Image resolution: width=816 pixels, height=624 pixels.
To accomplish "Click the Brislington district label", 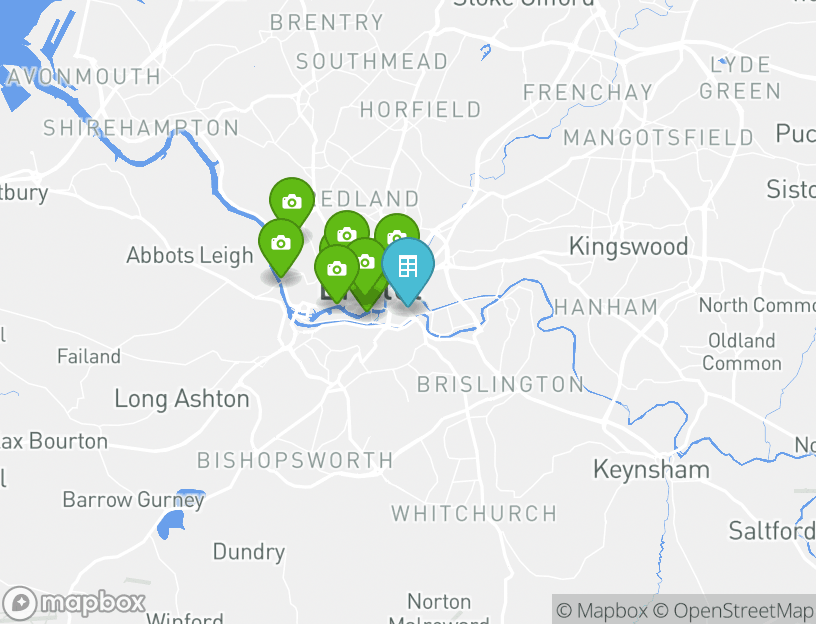I will pos(501,385).
